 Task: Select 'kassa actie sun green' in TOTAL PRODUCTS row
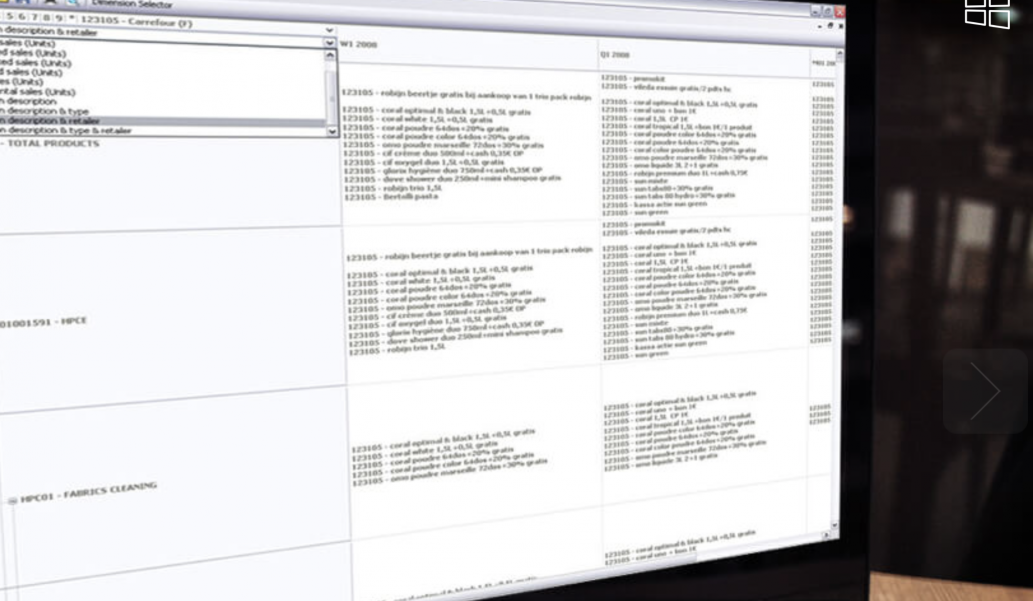coord(654,205)
